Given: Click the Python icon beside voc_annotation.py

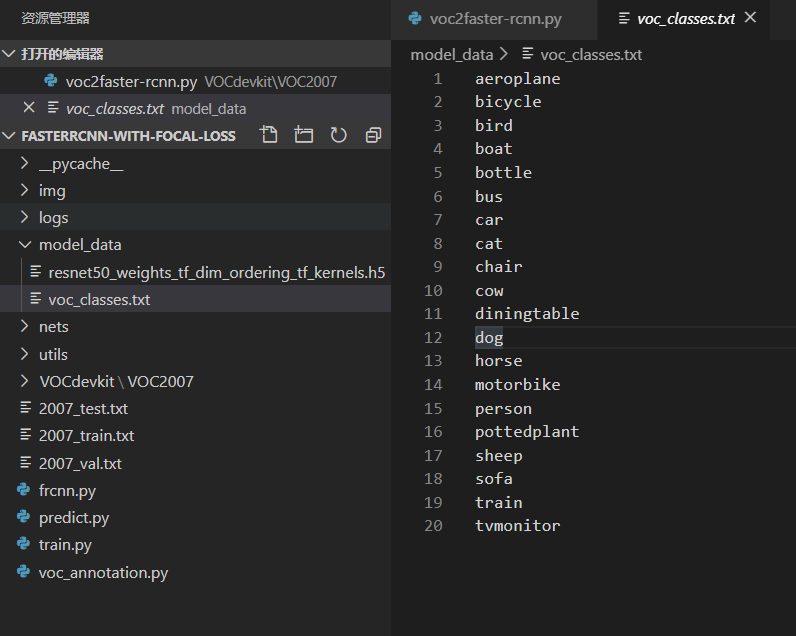Looking at the screenshot, I should [x=23, y=572].
